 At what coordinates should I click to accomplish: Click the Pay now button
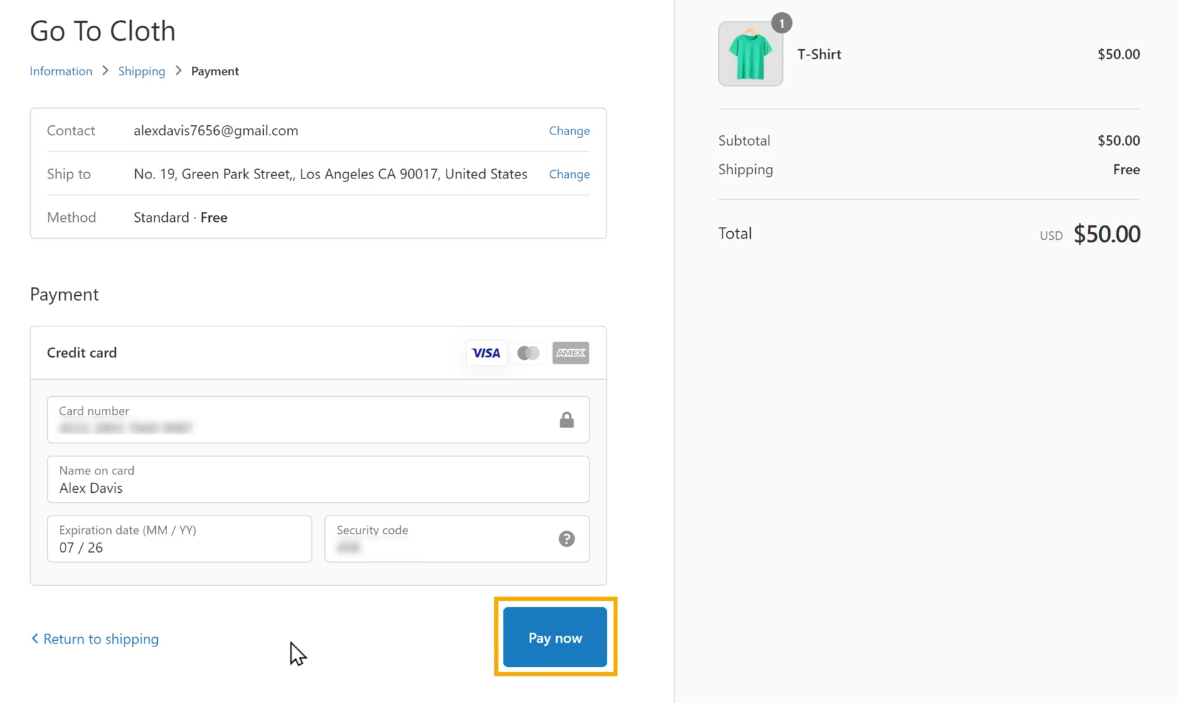[555, 637]
